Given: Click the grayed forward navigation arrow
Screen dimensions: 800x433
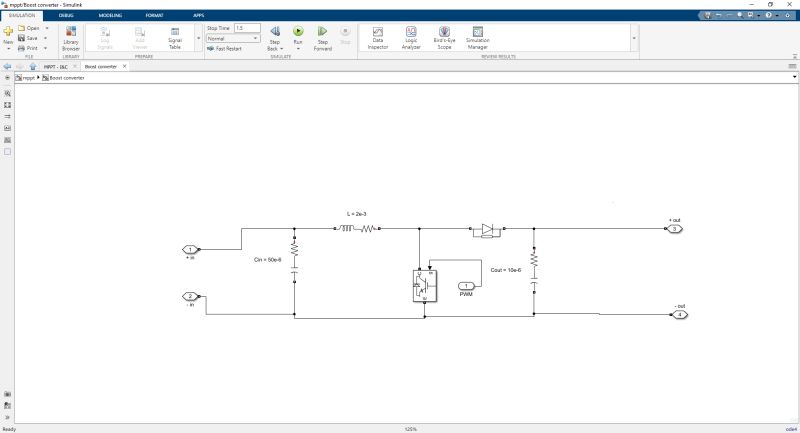Looking at the screenshot, I should click(x=20, y=66).
